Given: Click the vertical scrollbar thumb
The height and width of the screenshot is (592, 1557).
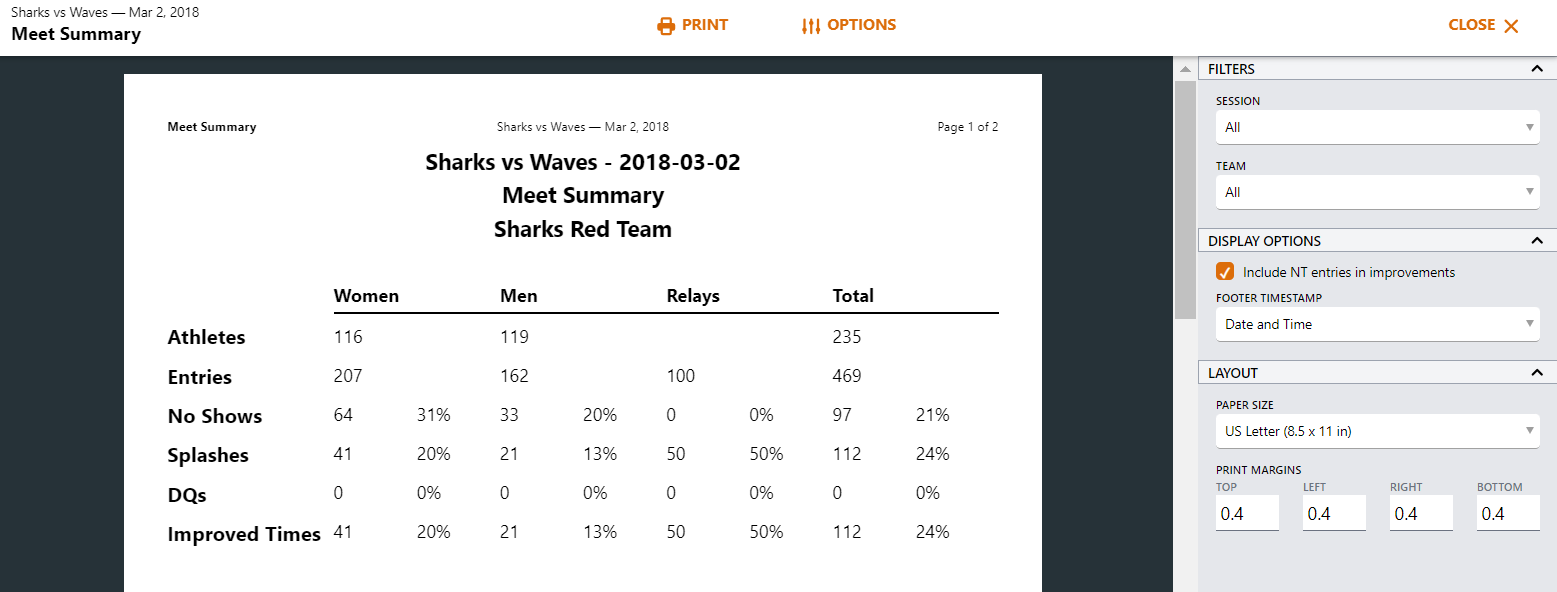Looking at the screenshot, I should click(1185, 200).
